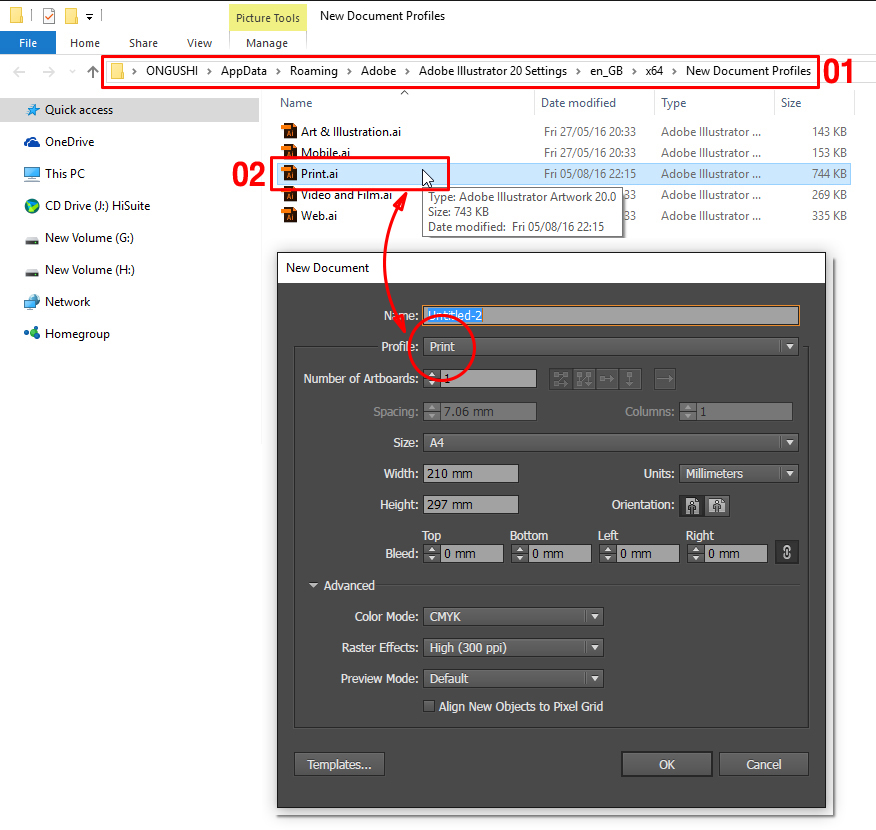Click the Picture Tools contextual tab header
This screenshot has height=830, width=876.
(x=268, y=18)
